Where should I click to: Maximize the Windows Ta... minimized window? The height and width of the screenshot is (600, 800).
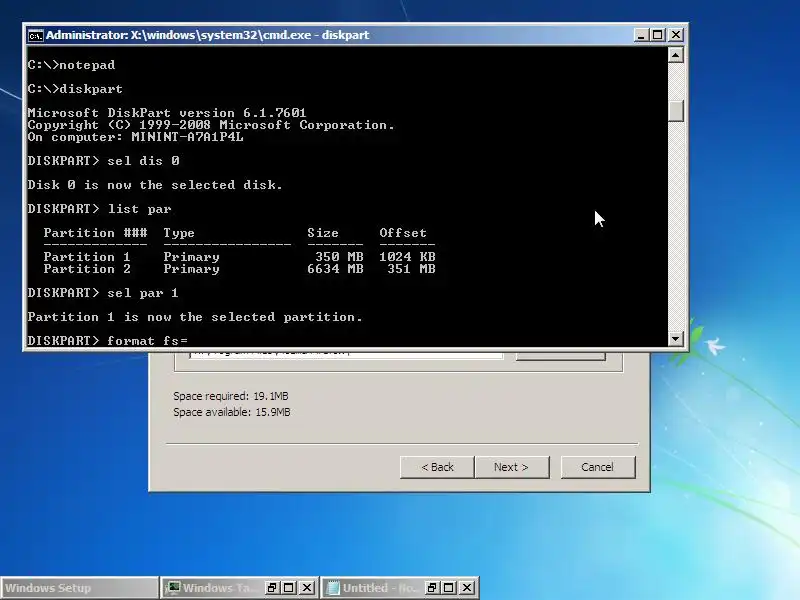click(289, 588)
